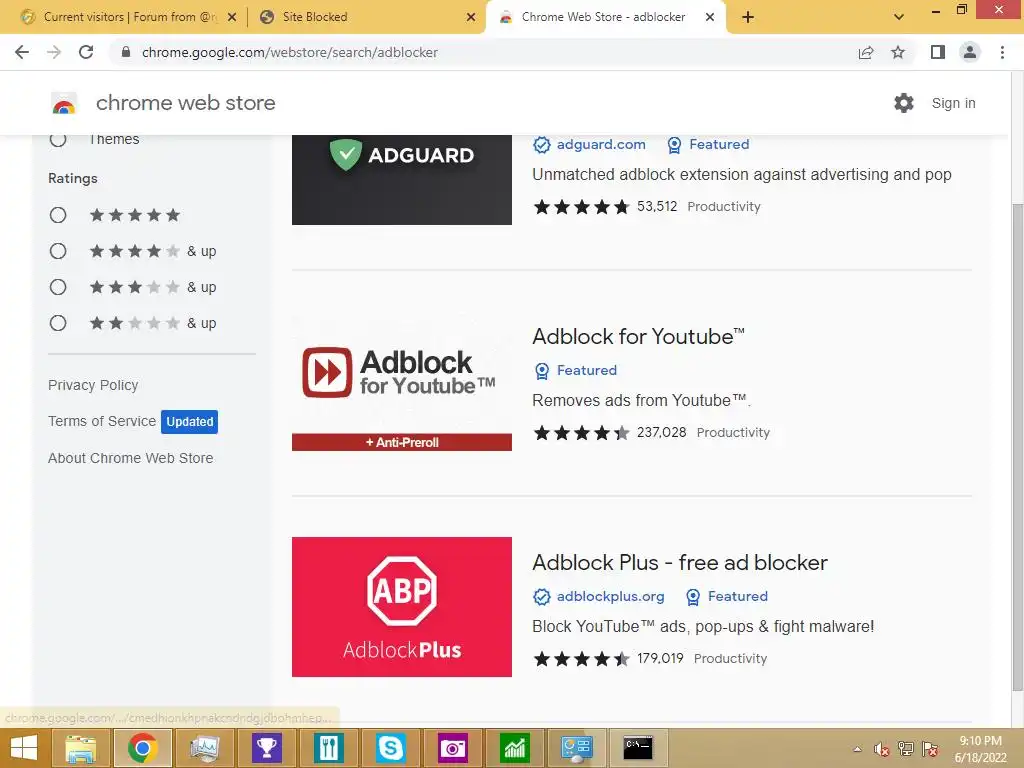Viewport: 1024px width, 768px height.
Task: Open the trophy Sports taskbar icon
Action: 266,748
